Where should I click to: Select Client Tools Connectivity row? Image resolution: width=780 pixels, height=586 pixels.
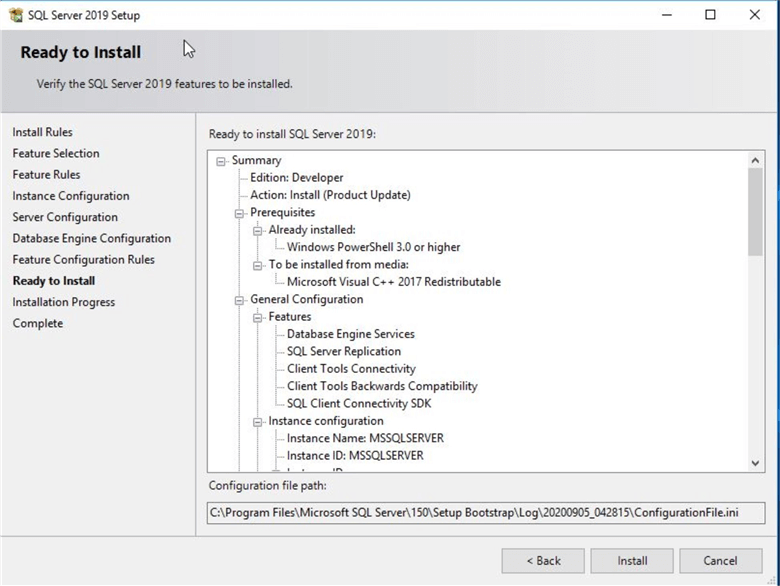coord(351,369)
